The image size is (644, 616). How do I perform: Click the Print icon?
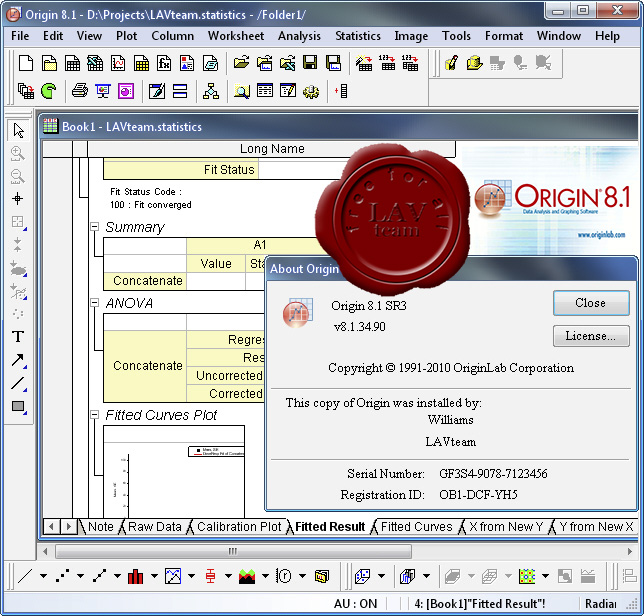point(80,91)
